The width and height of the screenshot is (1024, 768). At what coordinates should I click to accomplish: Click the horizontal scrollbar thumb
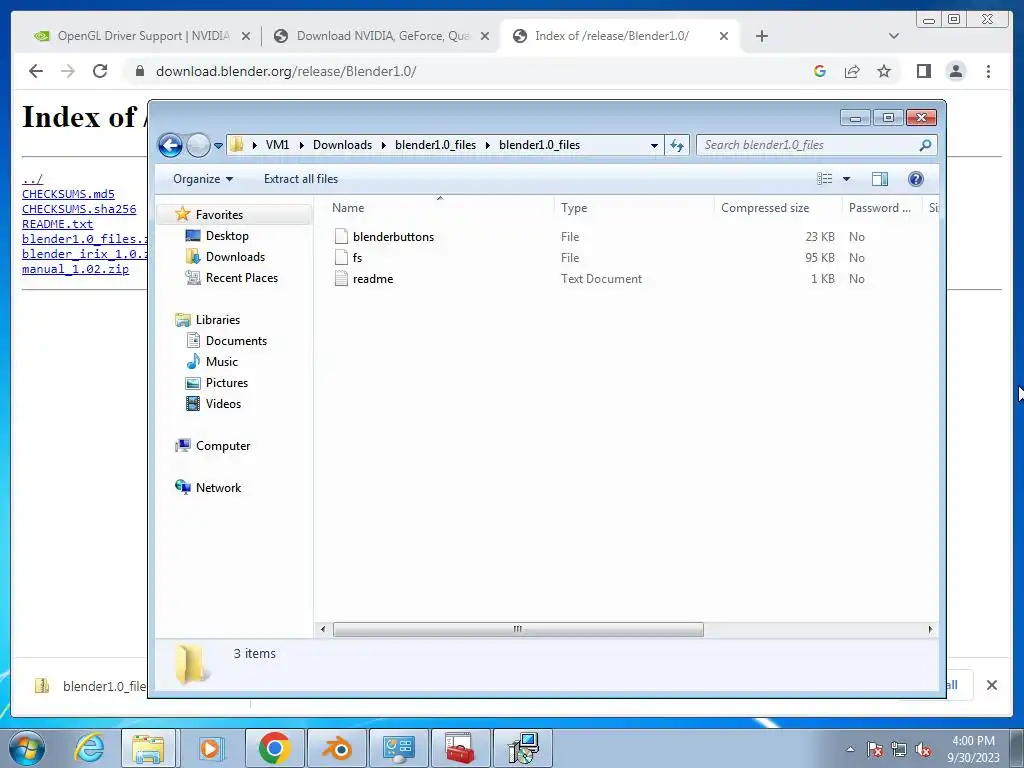tap(518, 630)
